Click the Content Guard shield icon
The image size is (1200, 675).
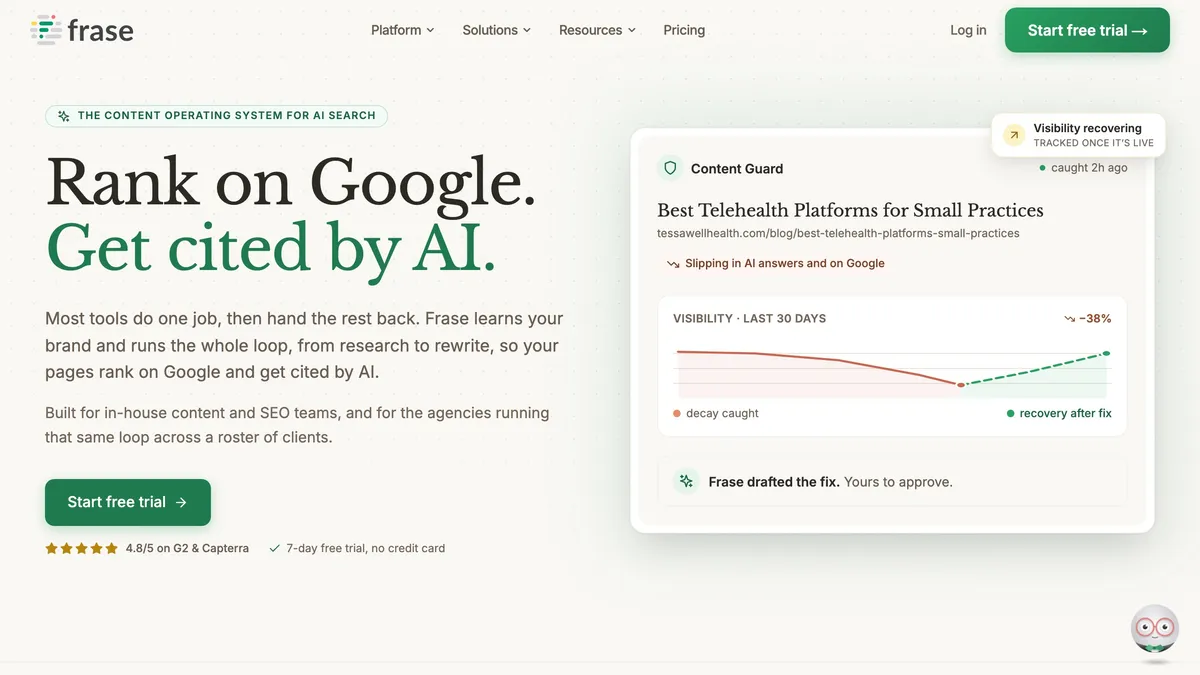[x=670, y=168]
